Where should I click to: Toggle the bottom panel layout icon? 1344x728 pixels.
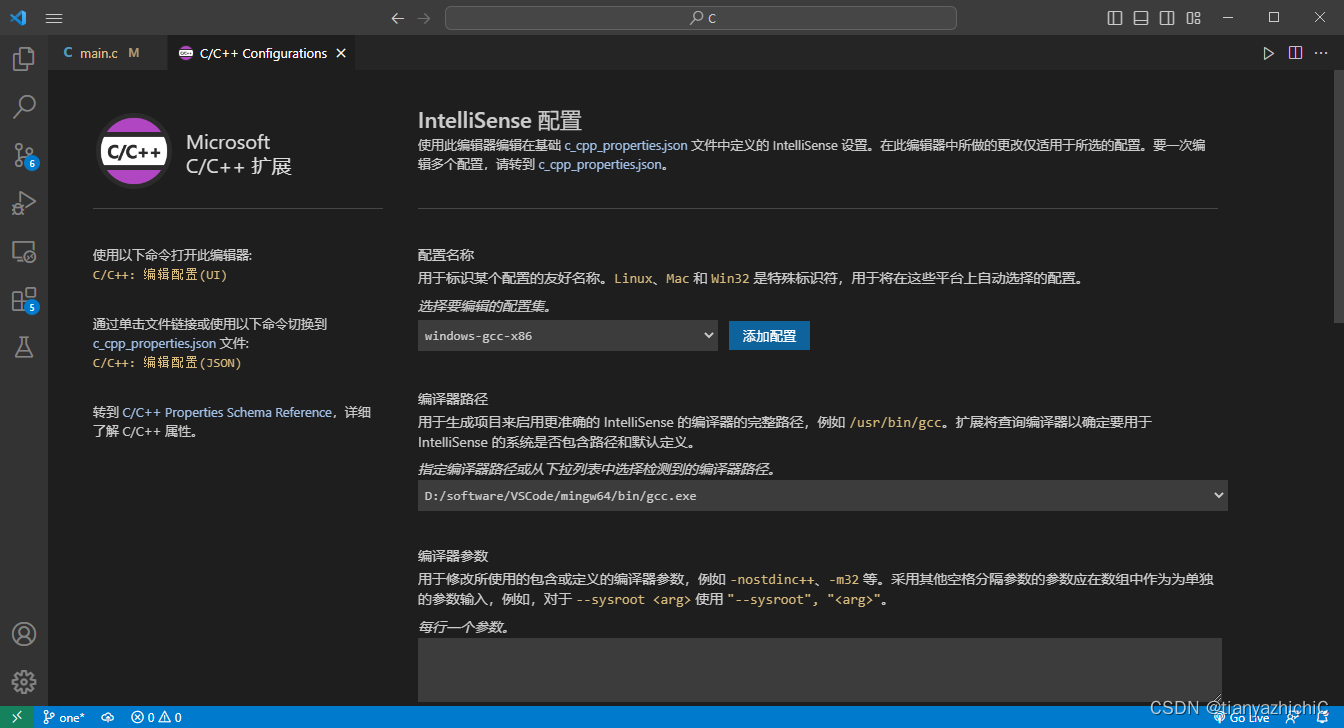tap(1141, 18)
